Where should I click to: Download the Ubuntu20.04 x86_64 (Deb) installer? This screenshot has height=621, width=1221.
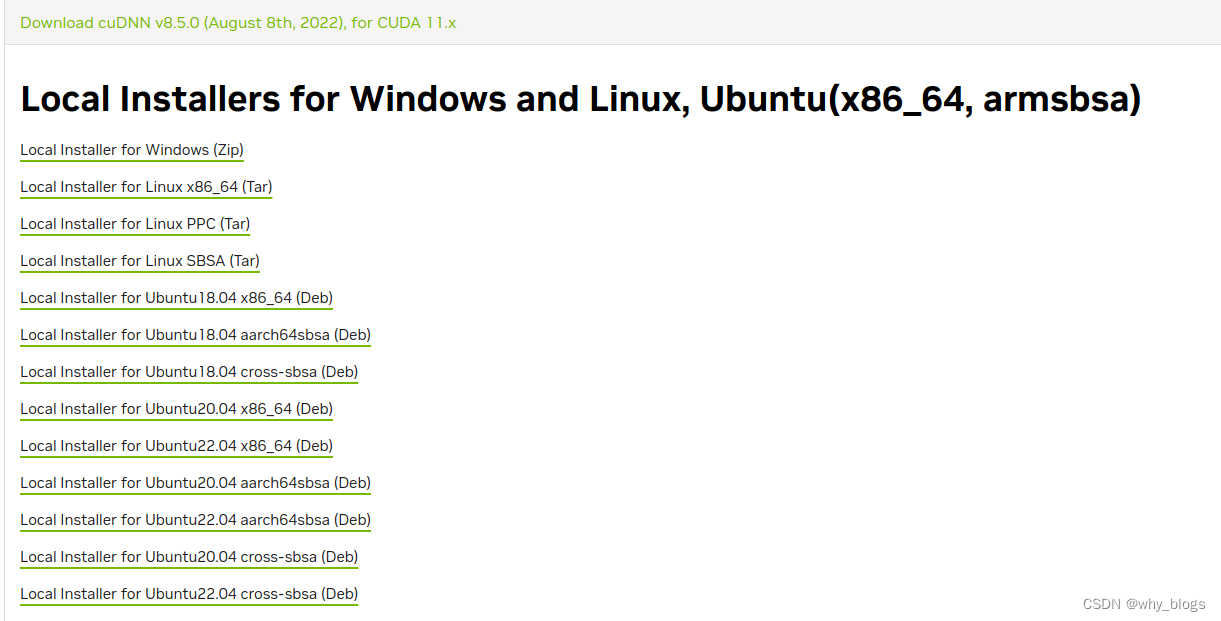pos(176,409)
